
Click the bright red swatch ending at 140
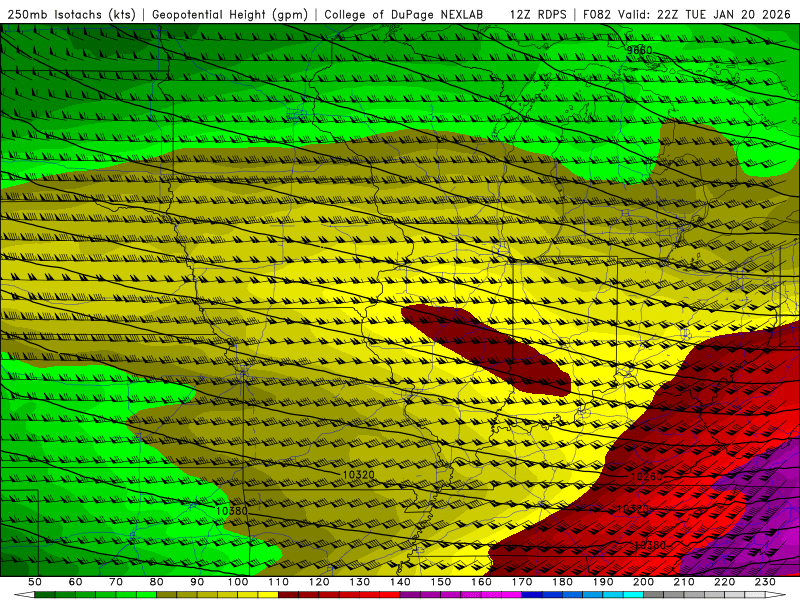[390, 595]
